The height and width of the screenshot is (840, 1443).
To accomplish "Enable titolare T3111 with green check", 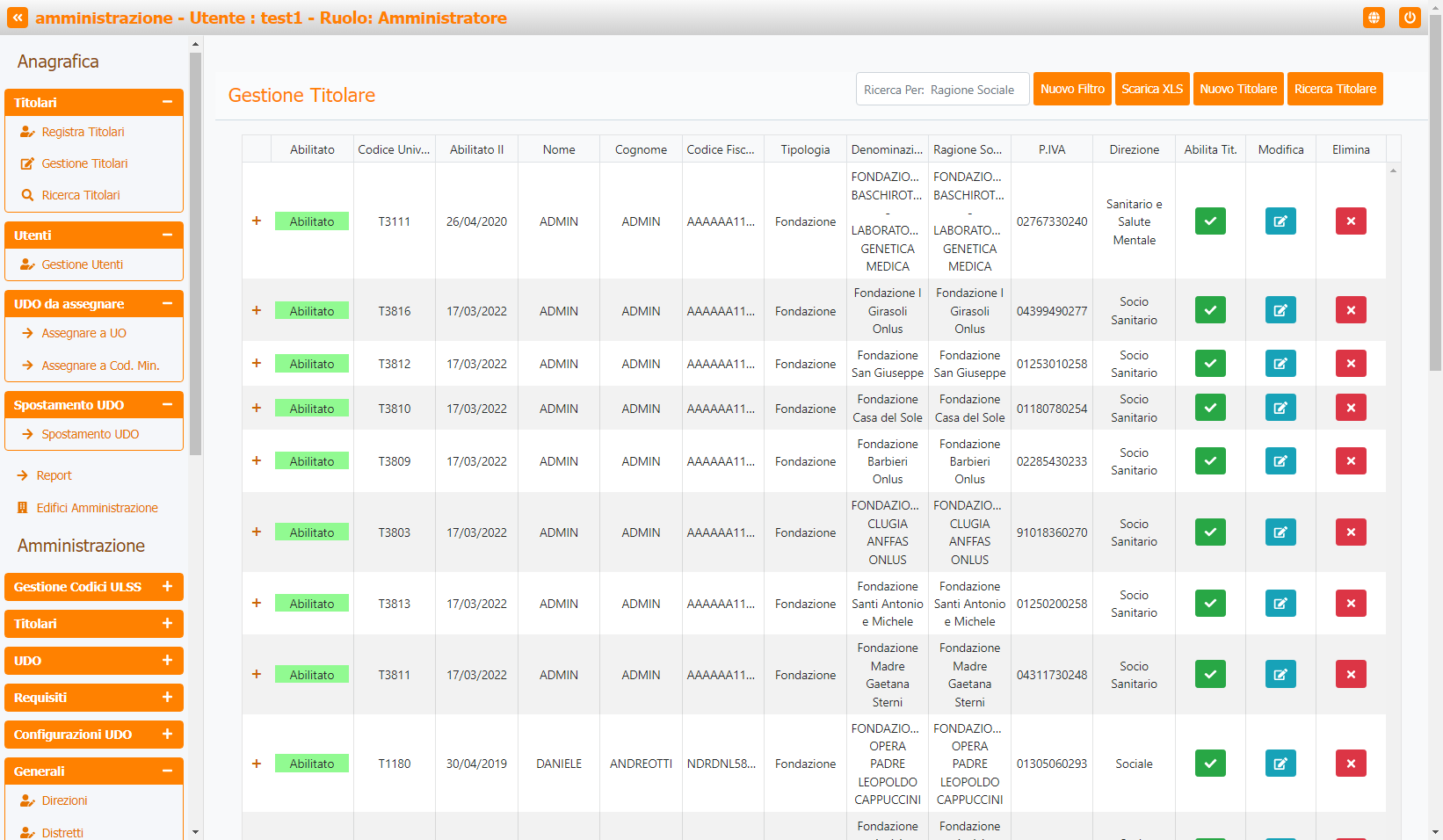I will (x=1210, y=221).
